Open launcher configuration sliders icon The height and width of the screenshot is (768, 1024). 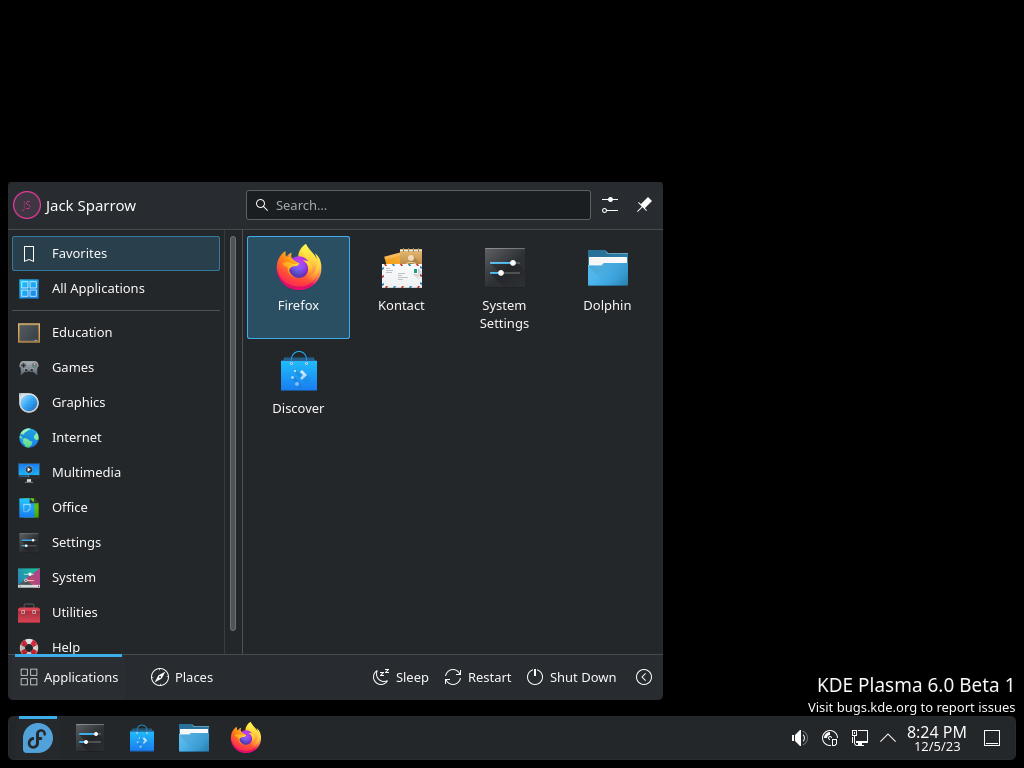tap(610, 205)
